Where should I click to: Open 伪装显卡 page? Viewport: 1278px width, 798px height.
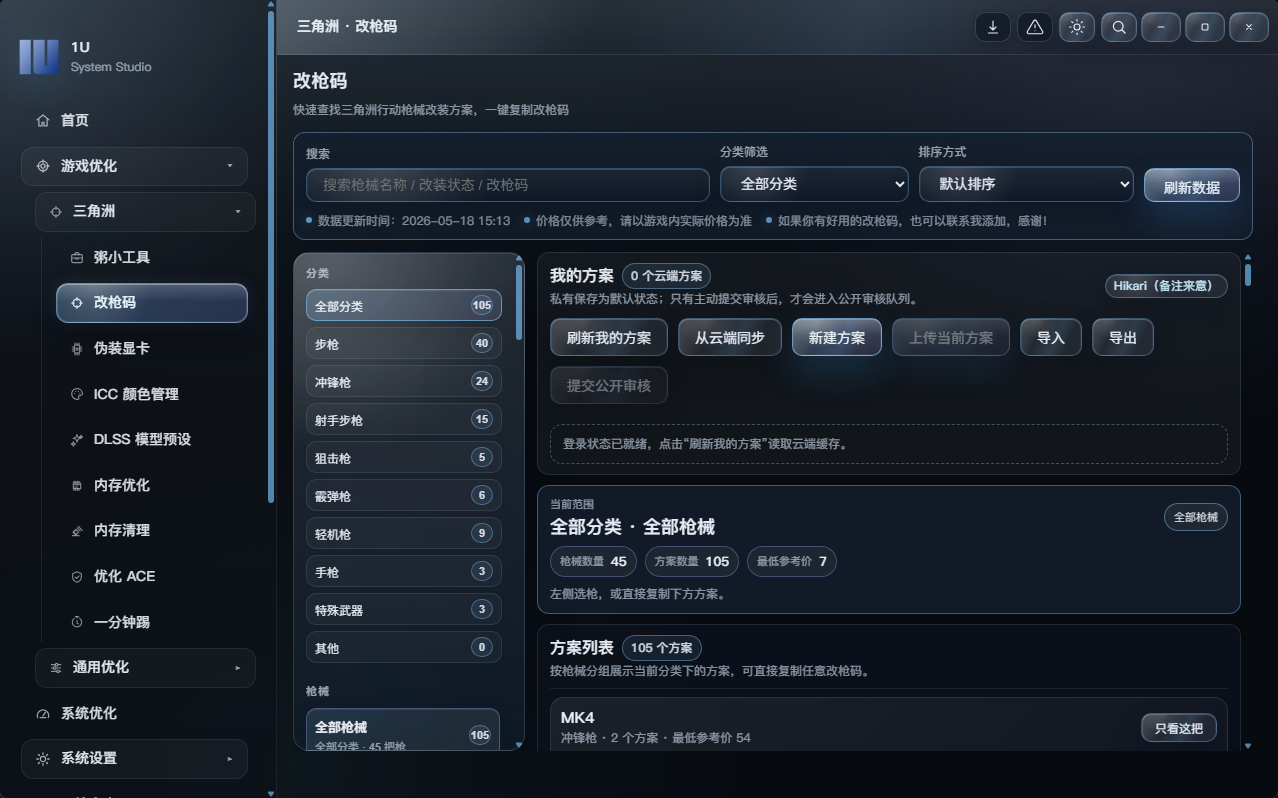click(152, 348)
